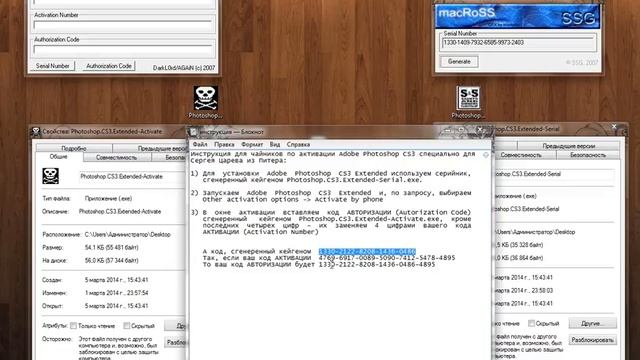Click 'Приложение (exe)' in Activate properties
The height and width of the screenshot is (360, 640).
point(108,198)
